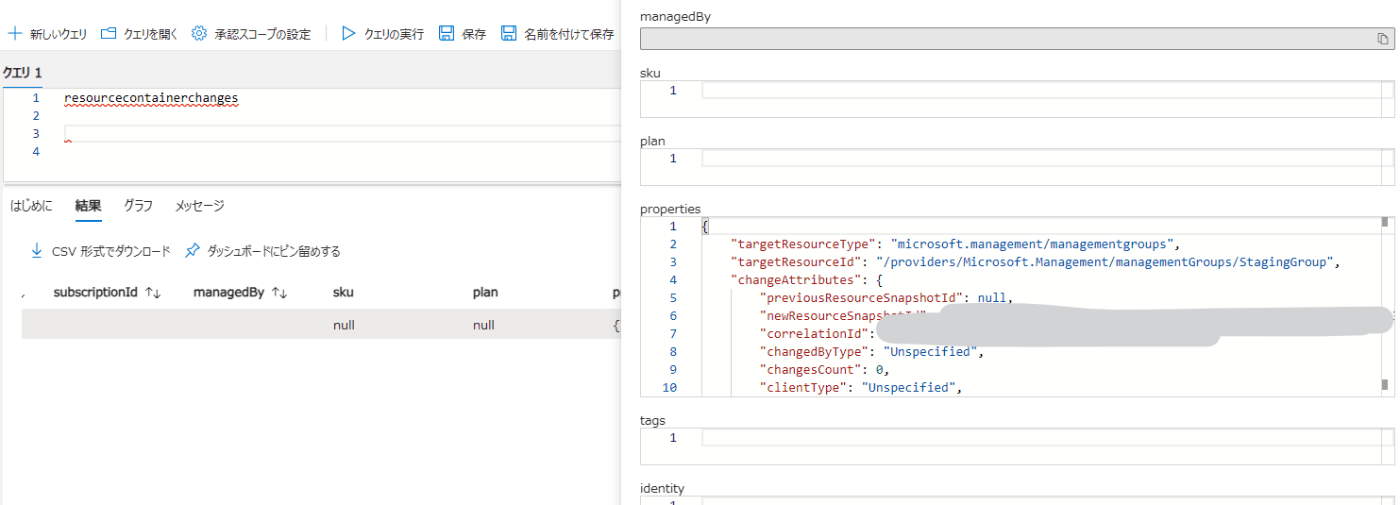The image size is (1400, 505).
Task: Click the null value under plan
Action: tap(484, 325)
